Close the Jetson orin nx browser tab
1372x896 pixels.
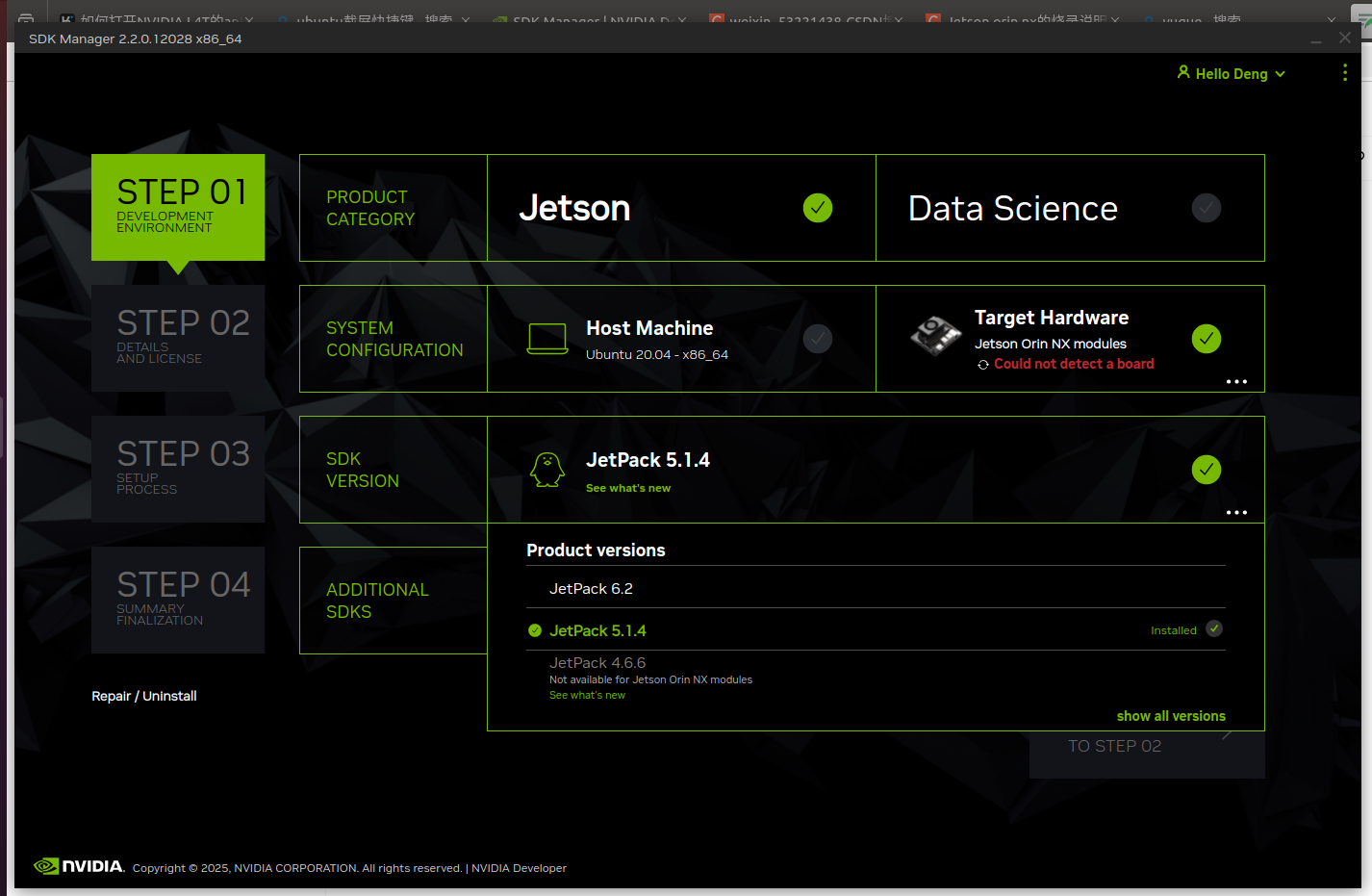[1115, 19]
